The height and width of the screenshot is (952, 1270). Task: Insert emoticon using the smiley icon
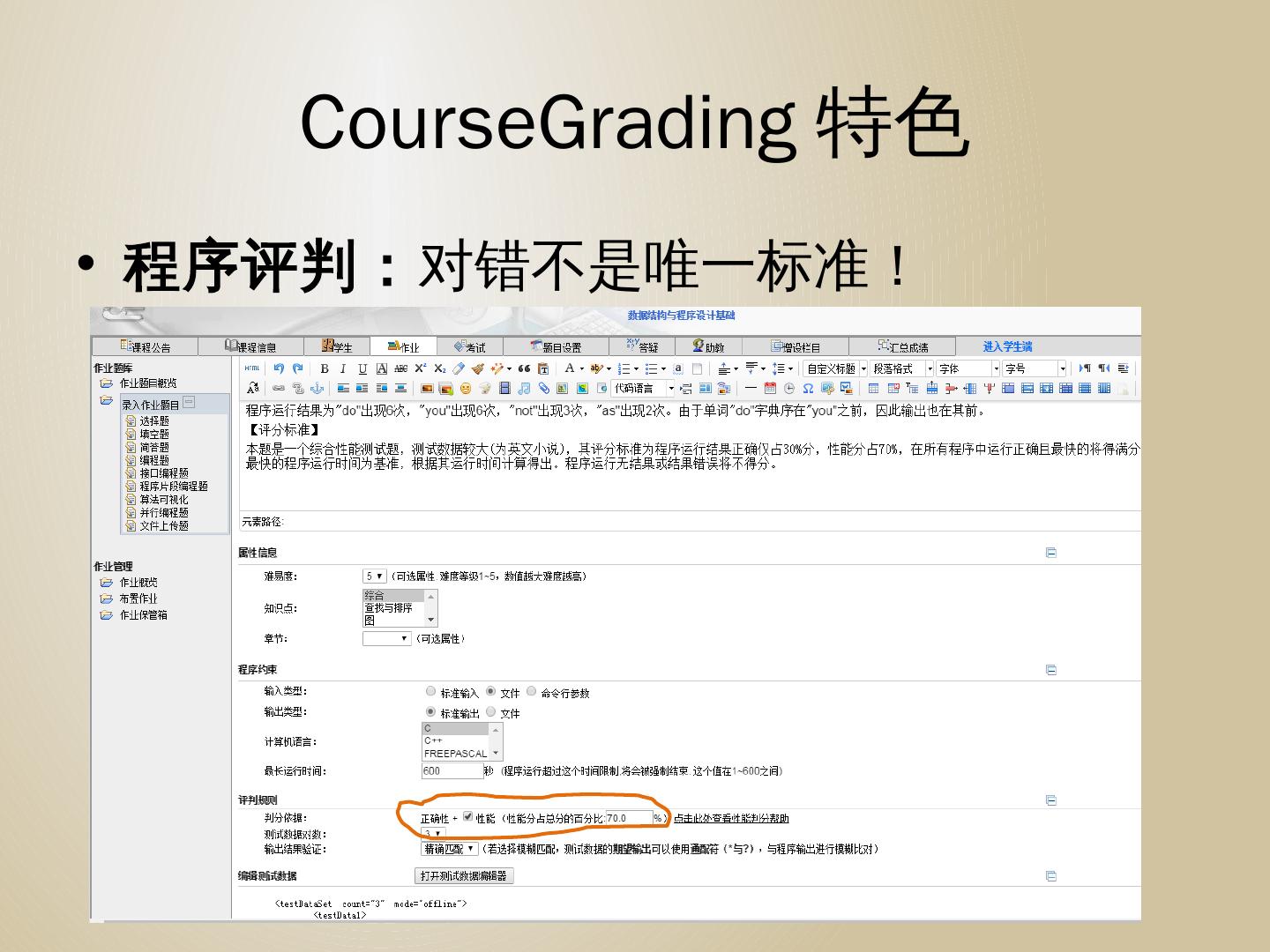[466, 388]
